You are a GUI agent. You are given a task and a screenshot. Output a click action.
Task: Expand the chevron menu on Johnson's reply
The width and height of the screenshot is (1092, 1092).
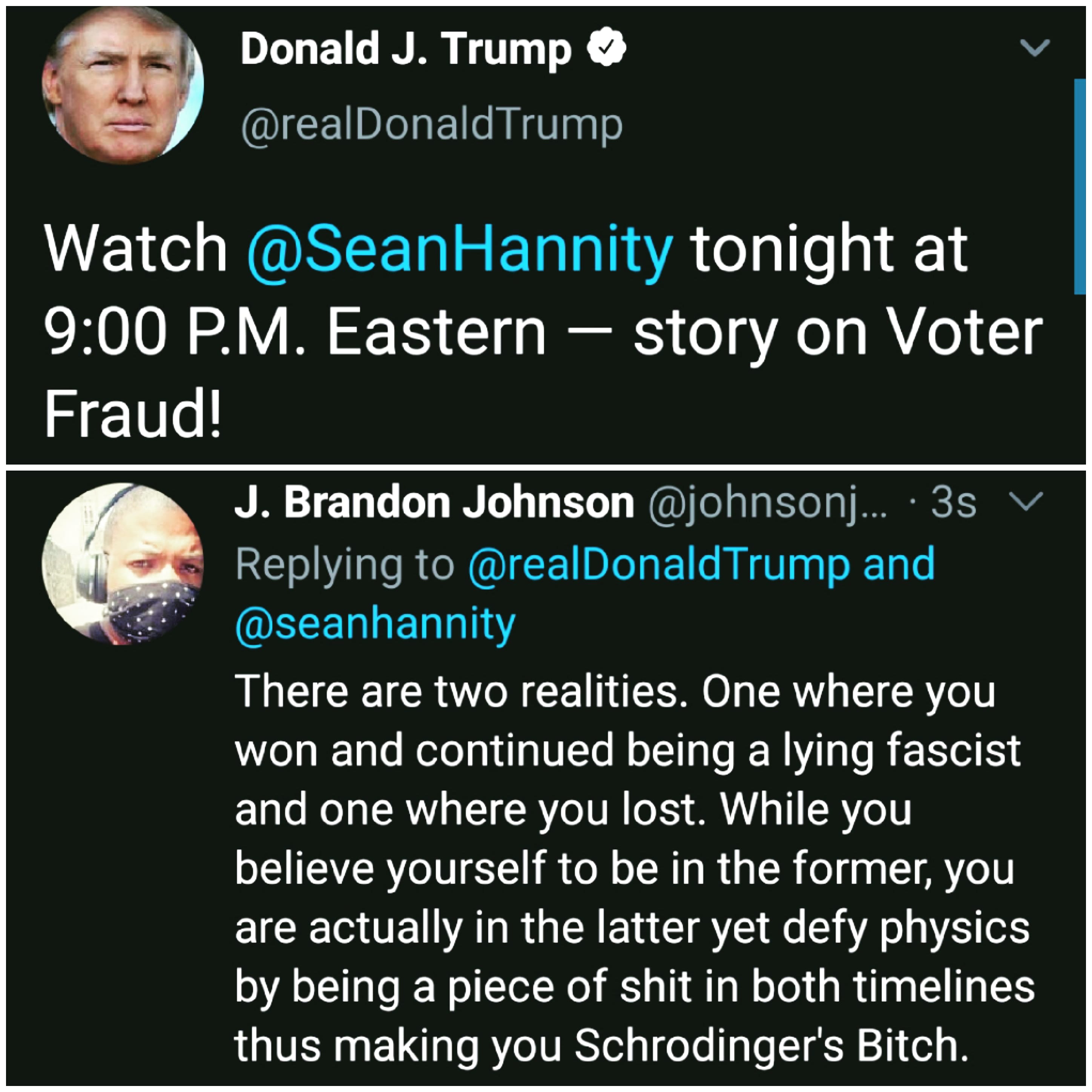(1025, 501)
